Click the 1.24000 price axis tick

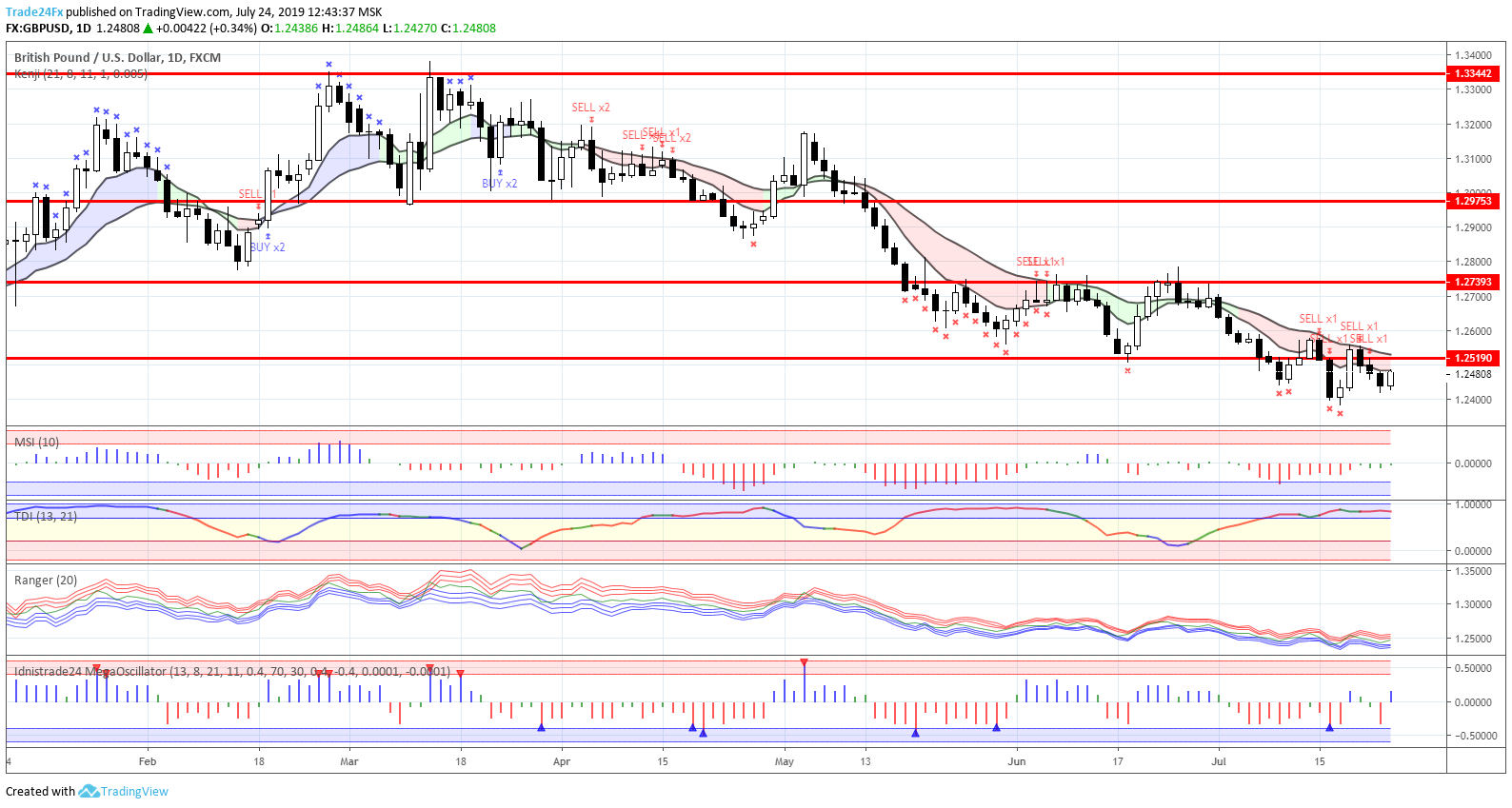(1473, 400)
